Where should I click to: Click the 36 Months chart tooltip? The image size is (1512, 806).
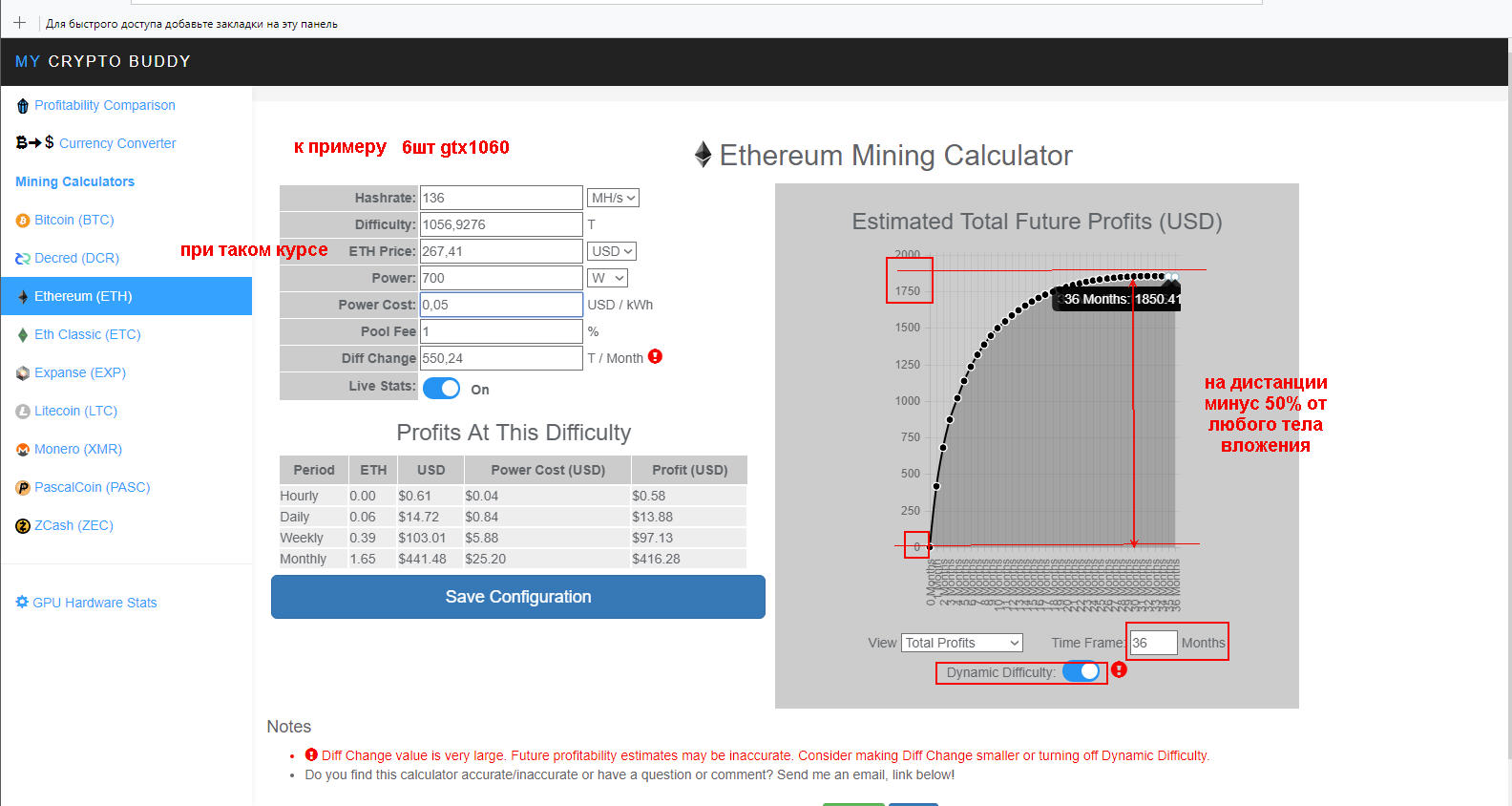[x=1117, y=299]
